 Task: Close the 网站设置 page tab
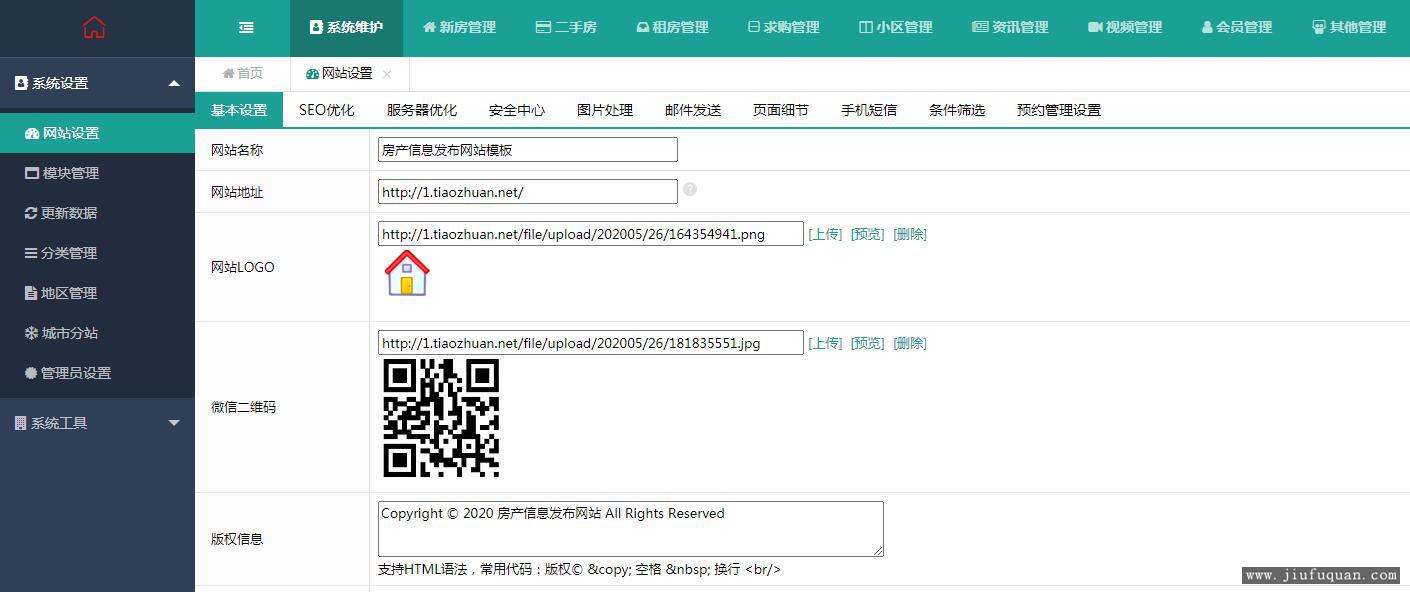[x=387, y=74]
